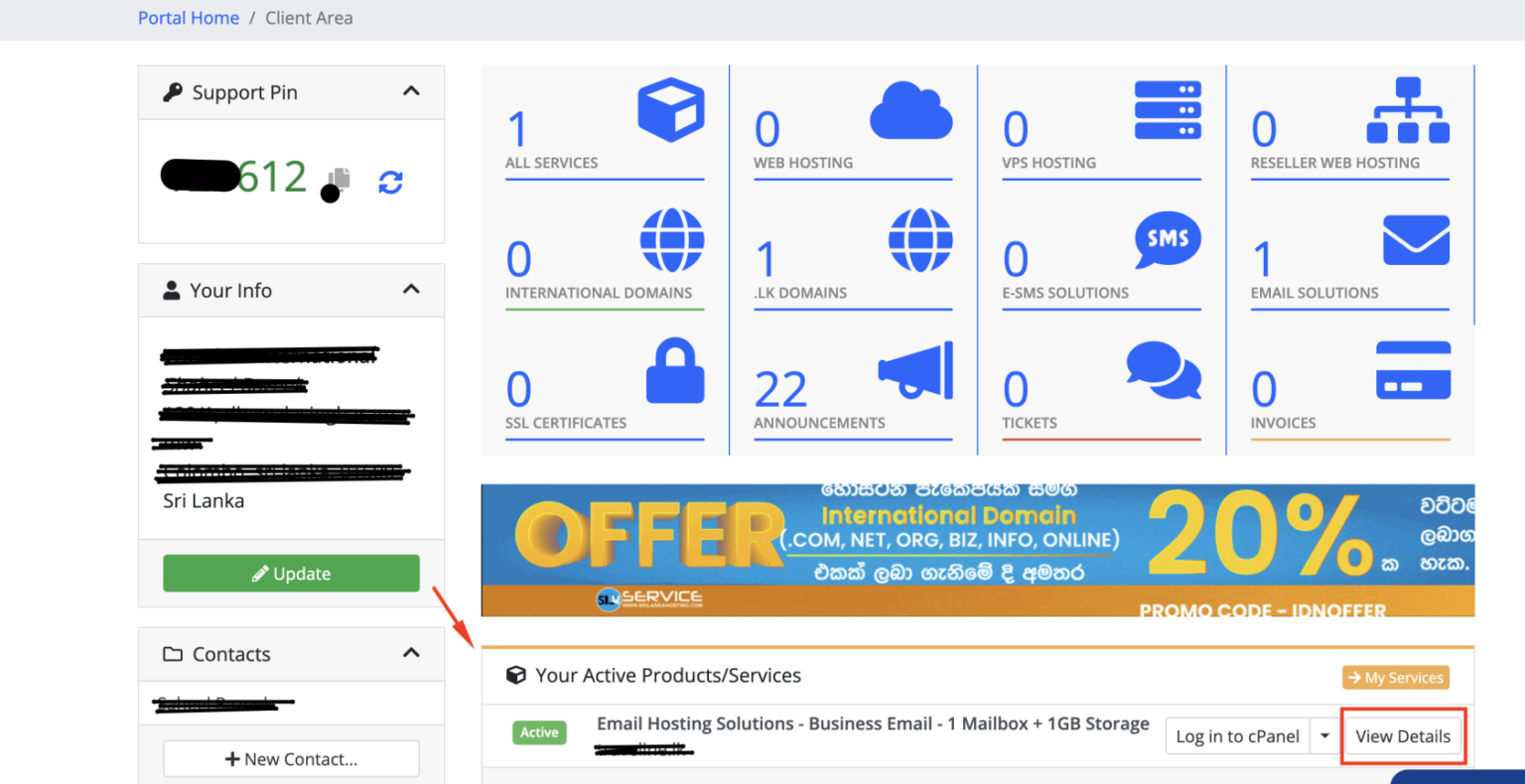
Task: Collapse the Your Info panel
Action: pos(411,290)
